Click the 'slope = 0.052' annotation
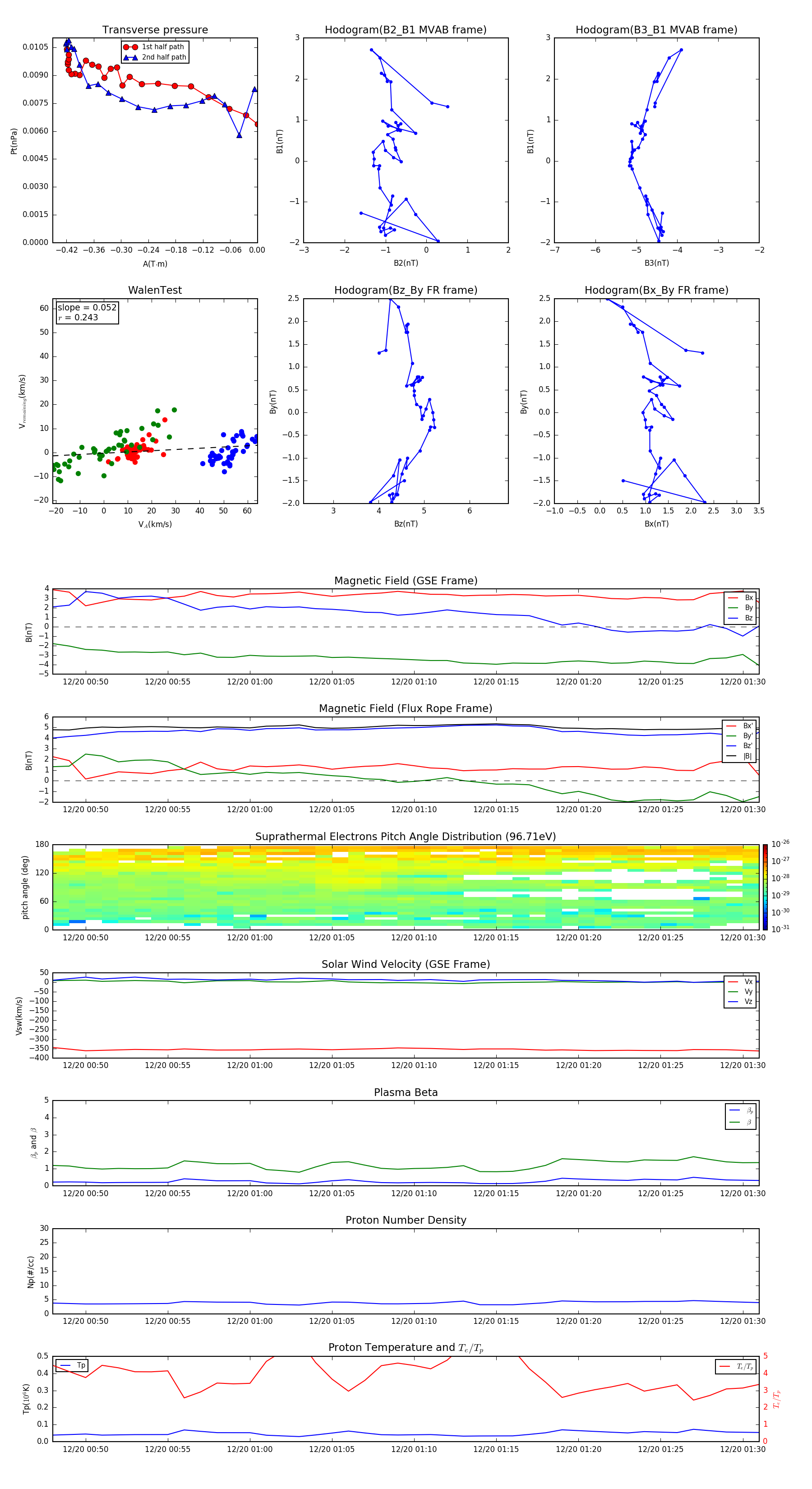812x1489 pixels. click(87, 308)
